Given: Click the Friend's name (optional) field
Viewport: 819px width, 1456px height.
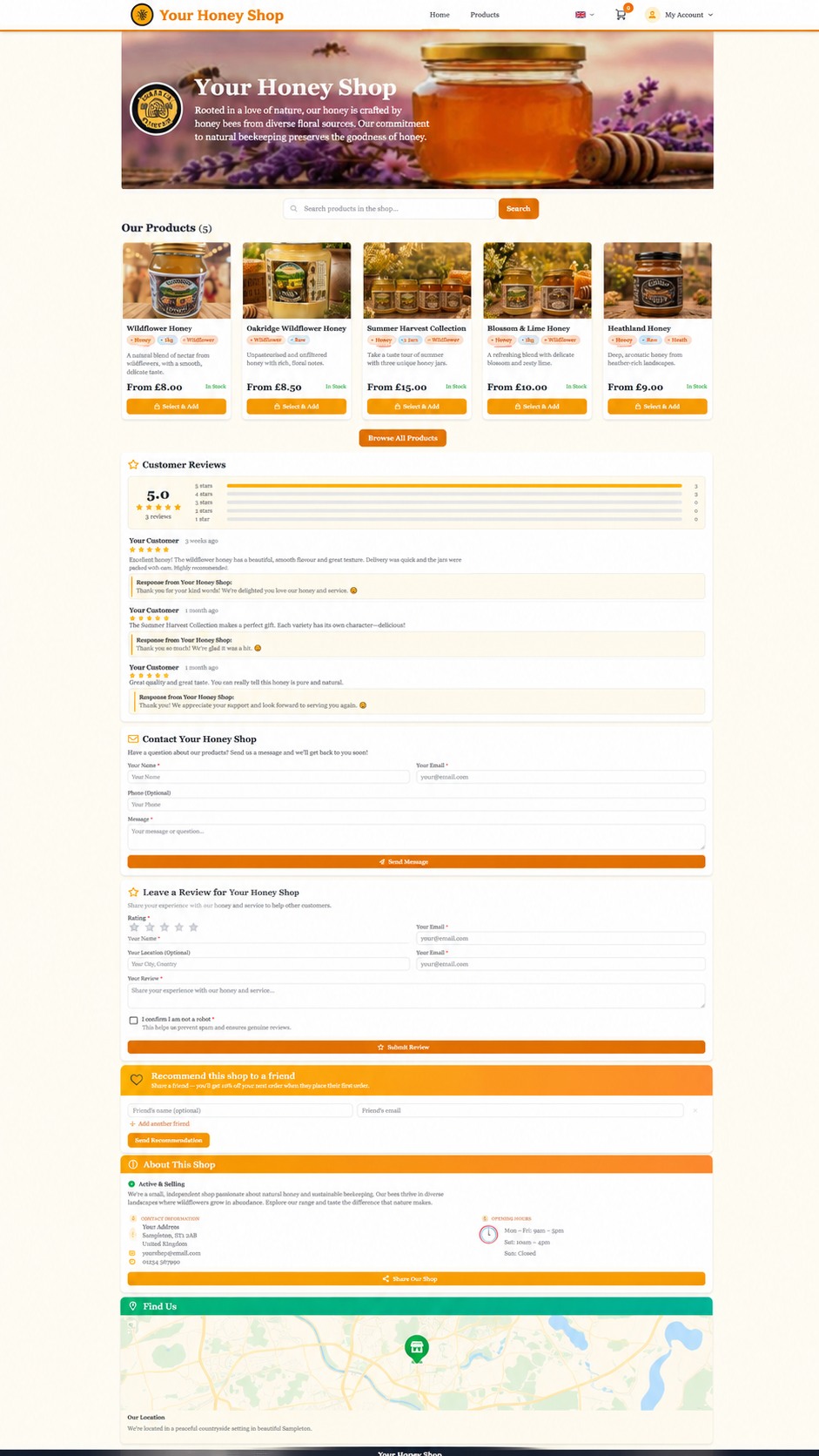Looking at the screenshot, I should click(x=240, y=1110).
